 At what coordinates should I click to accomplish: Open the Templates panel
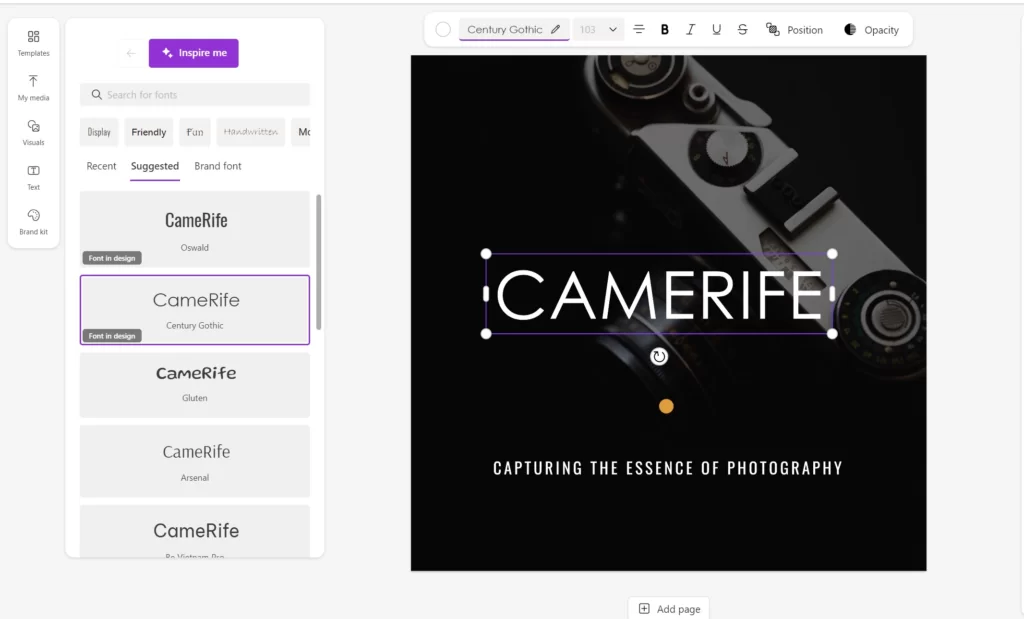[33, 43]
